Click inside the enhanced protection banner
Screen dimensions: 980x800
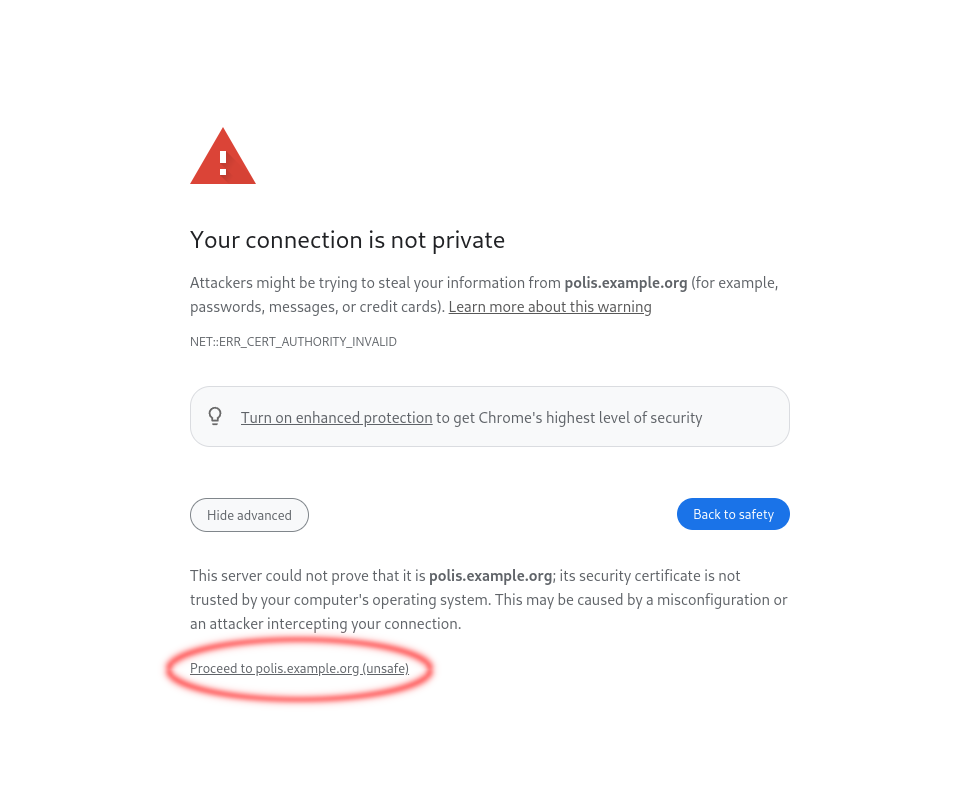pos(490,416)
